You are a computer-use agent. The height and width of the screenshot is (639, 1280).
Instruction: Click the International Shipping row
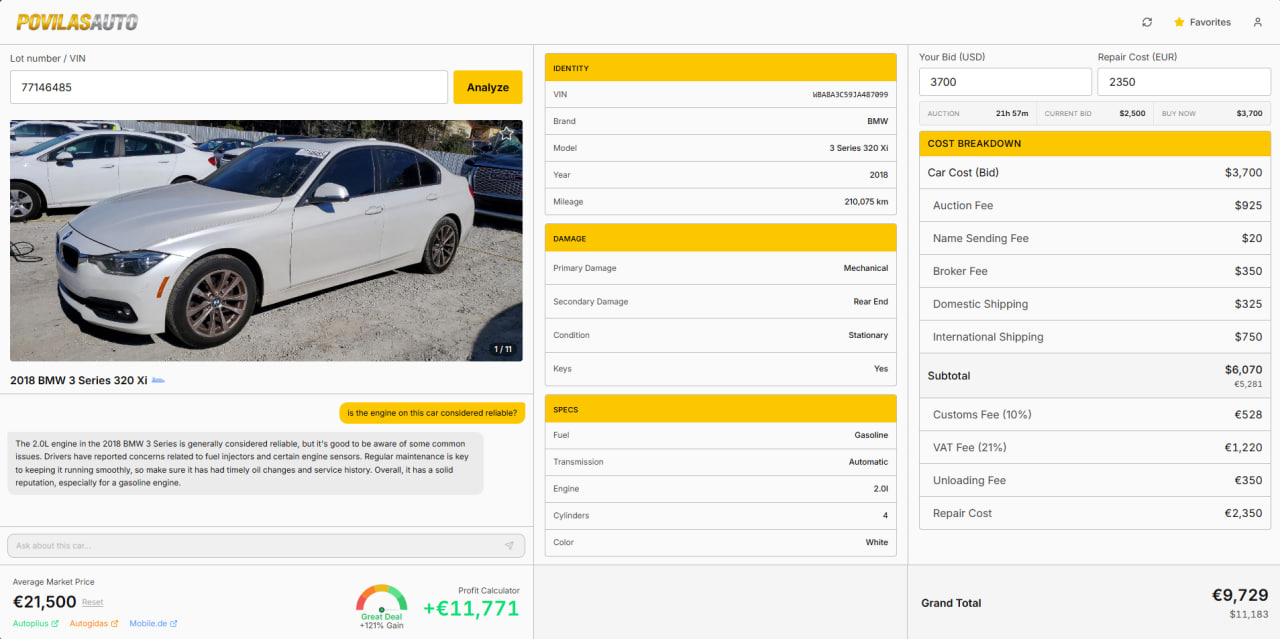tap(1095, 337)
